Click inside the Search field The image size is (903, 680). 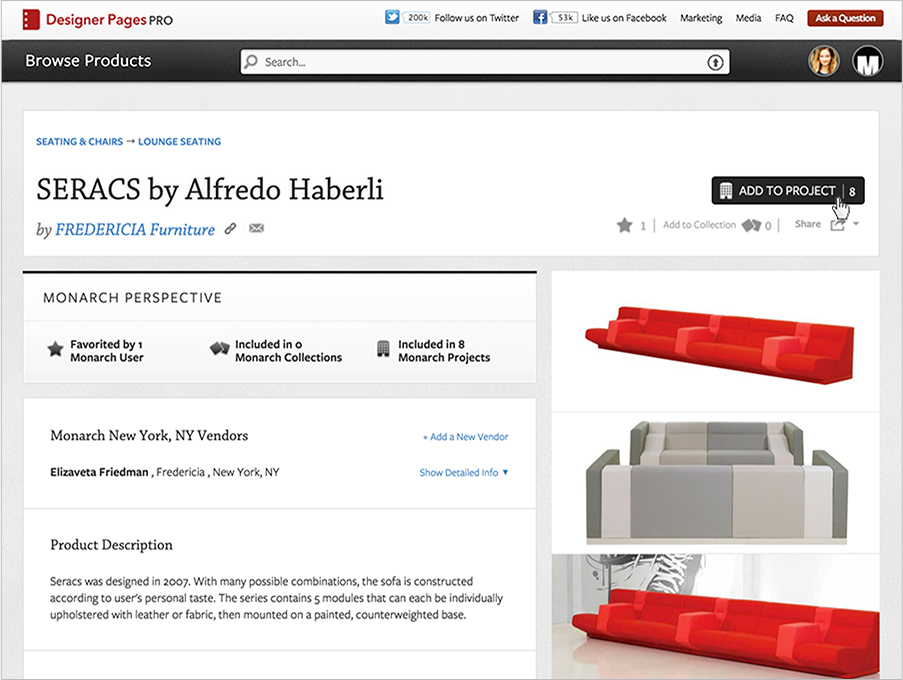(x=484, y=62)
